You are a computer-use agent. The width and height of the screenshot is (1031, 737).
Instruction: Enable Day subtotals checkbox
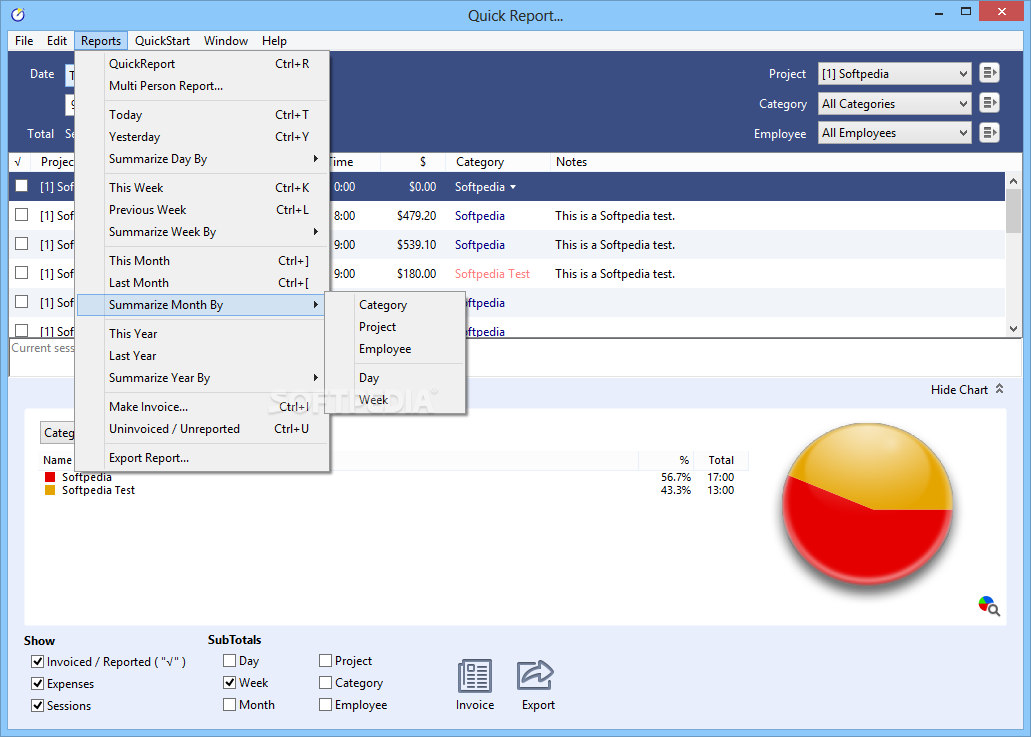pos(229,661)
